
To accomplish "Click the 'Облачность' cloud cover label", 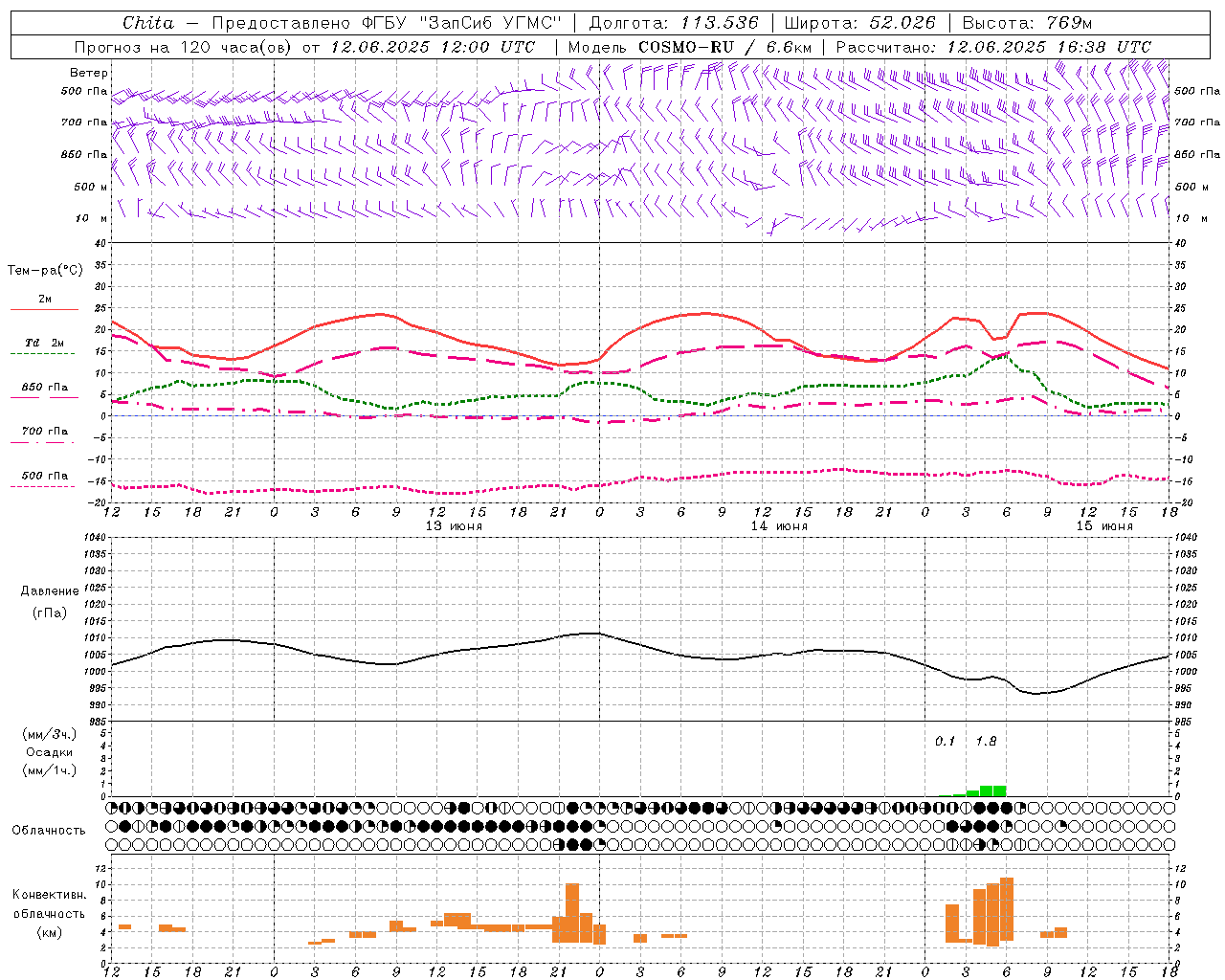I will 49,831.
